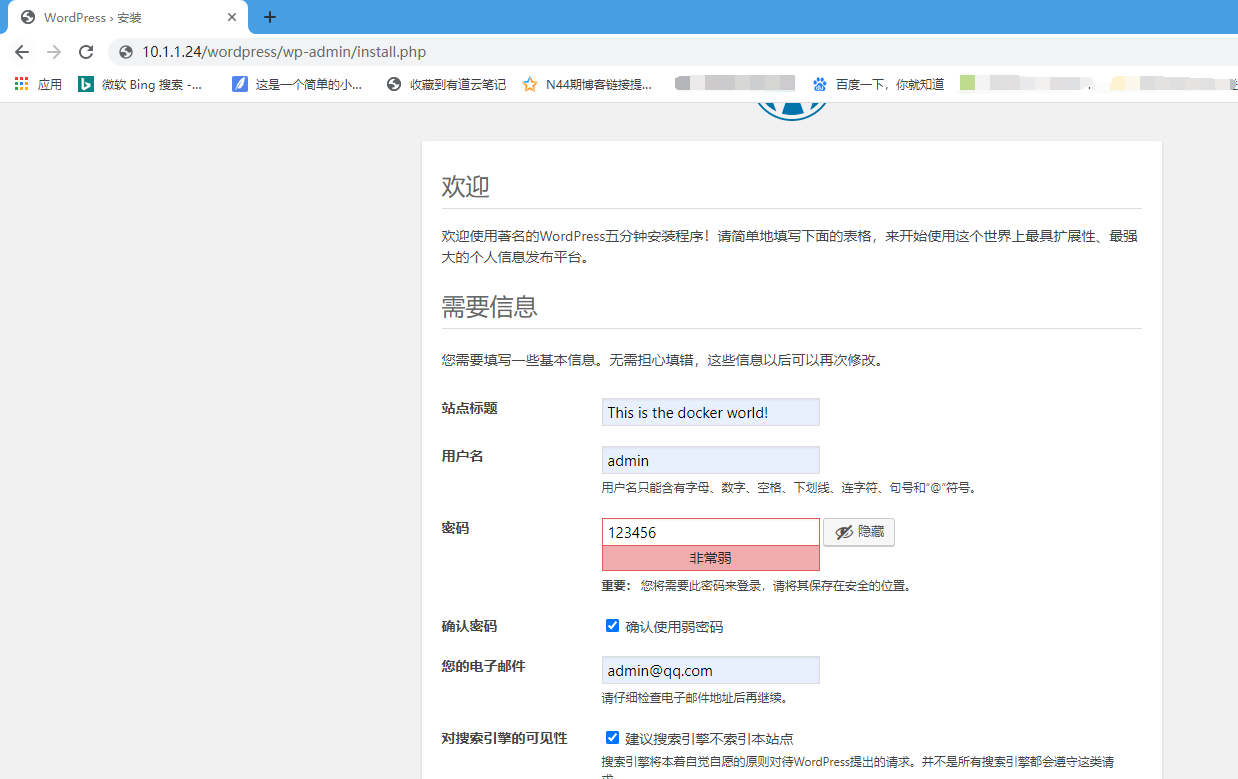Click the 确认密码 label

470,626
